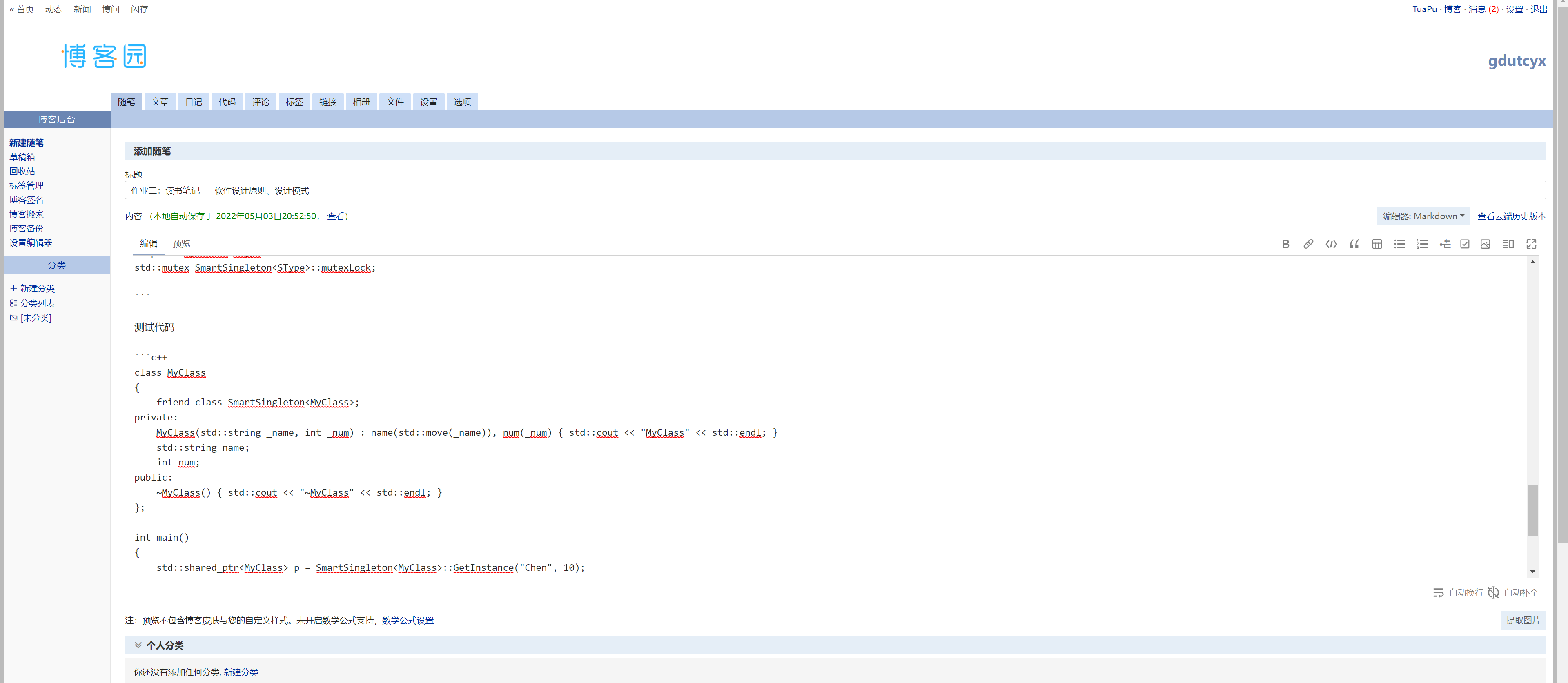
Task: Switch to the 预览 preview tab
Action: pos(181,243)
